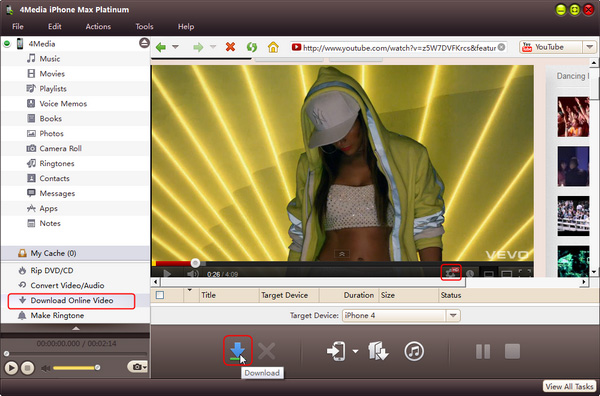Expand the YouTube site dropdown
The height and width of the screenshot is (396, 600).
tap(589, 47)
